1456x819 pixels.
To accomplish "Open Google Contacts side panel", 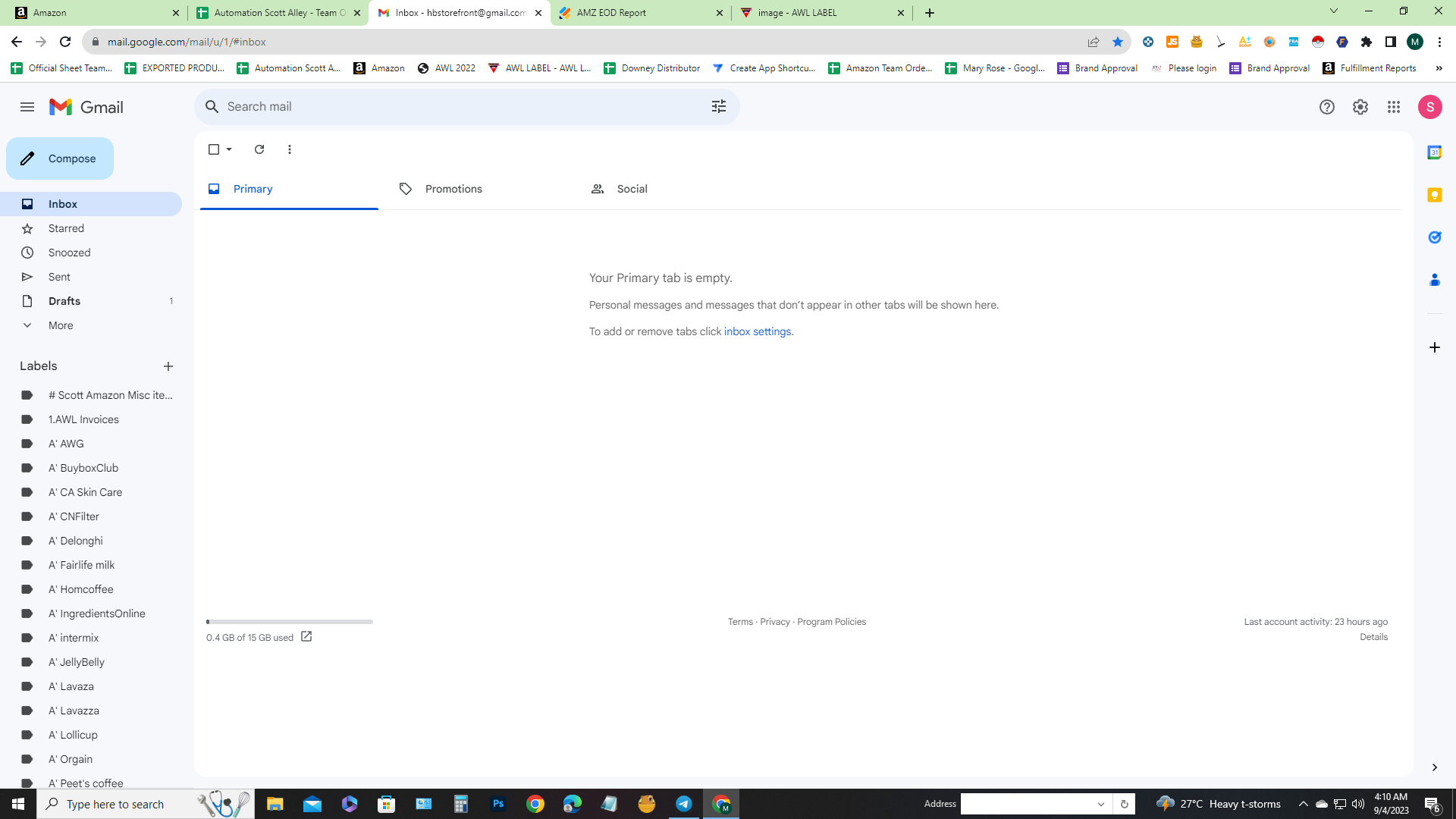I will (x=1434, y=280).
